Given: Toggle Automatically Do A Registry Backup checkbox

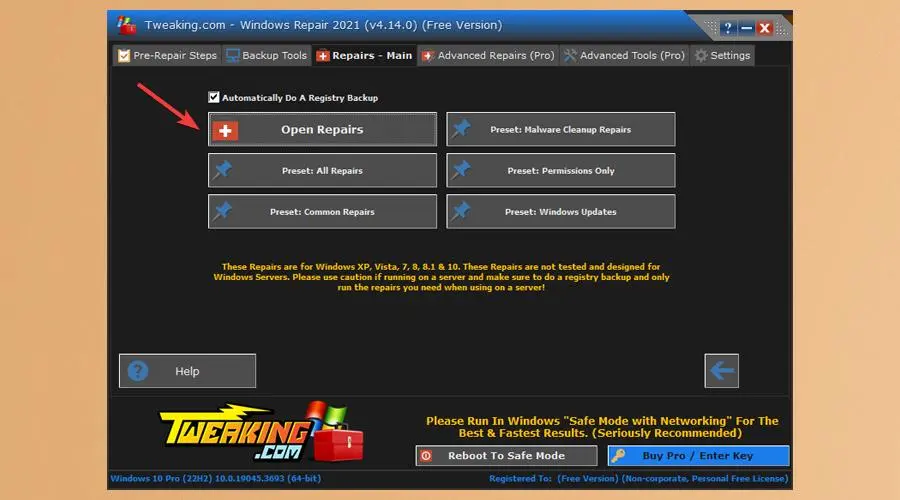Looking at the screenshot, I should click(x=214, y=98).
